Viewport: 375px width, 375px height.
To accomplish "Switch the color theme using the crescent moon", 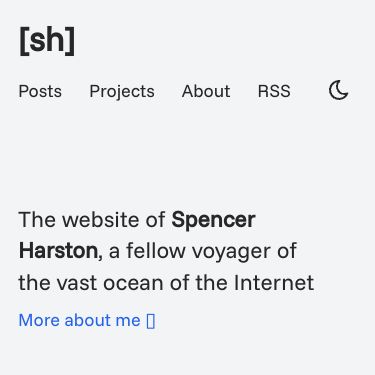I will [x=338, y=90].
